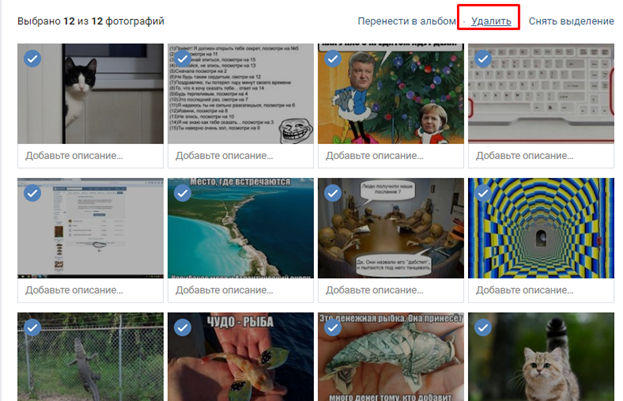The width and height of the screenshot is (623, 401).
Task: Uncheck the standing kitten photo checkmark
Action: coord(483,327)
